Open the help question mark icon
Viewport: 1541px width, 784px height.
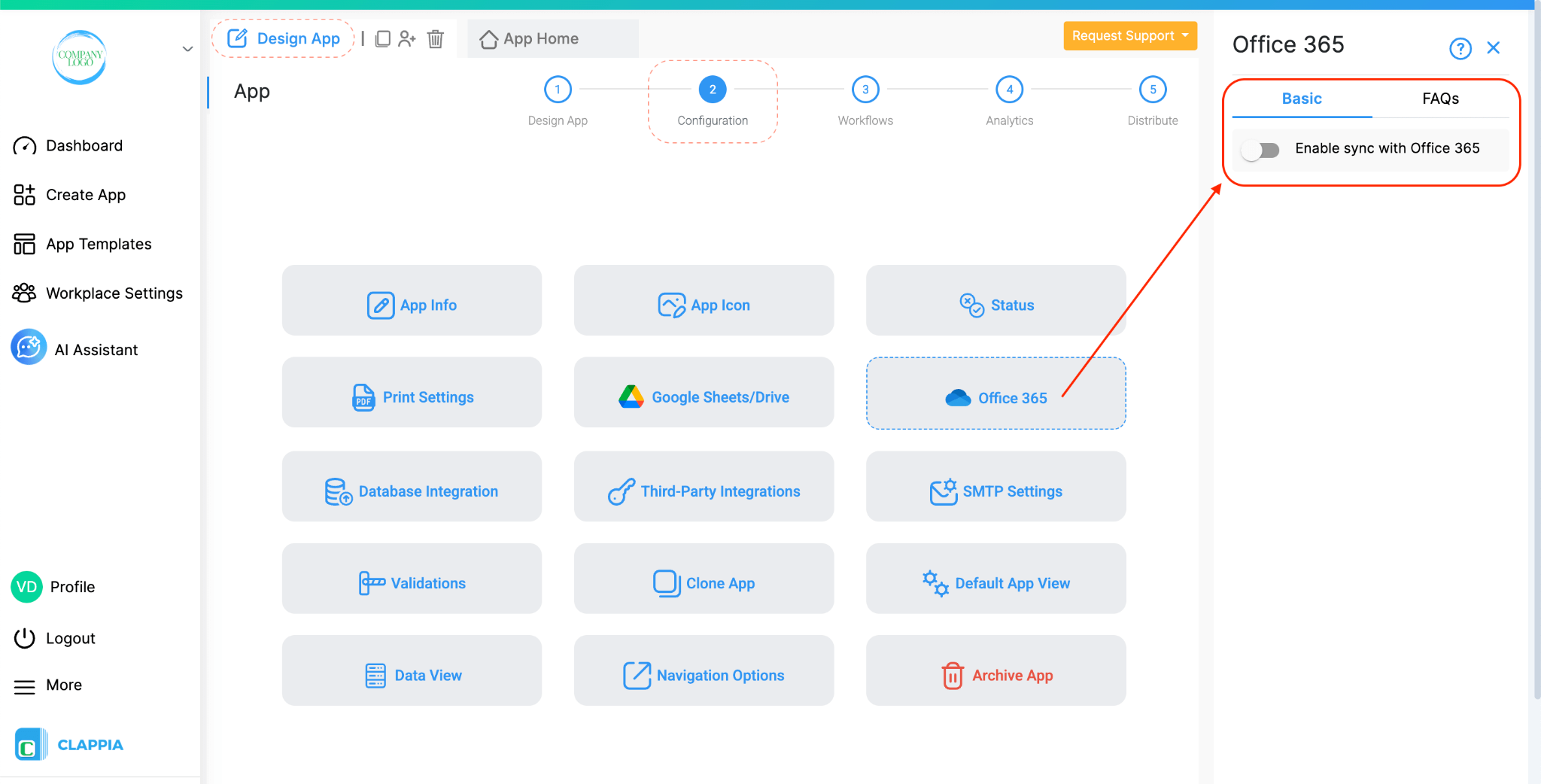(x=1460, y=47)
